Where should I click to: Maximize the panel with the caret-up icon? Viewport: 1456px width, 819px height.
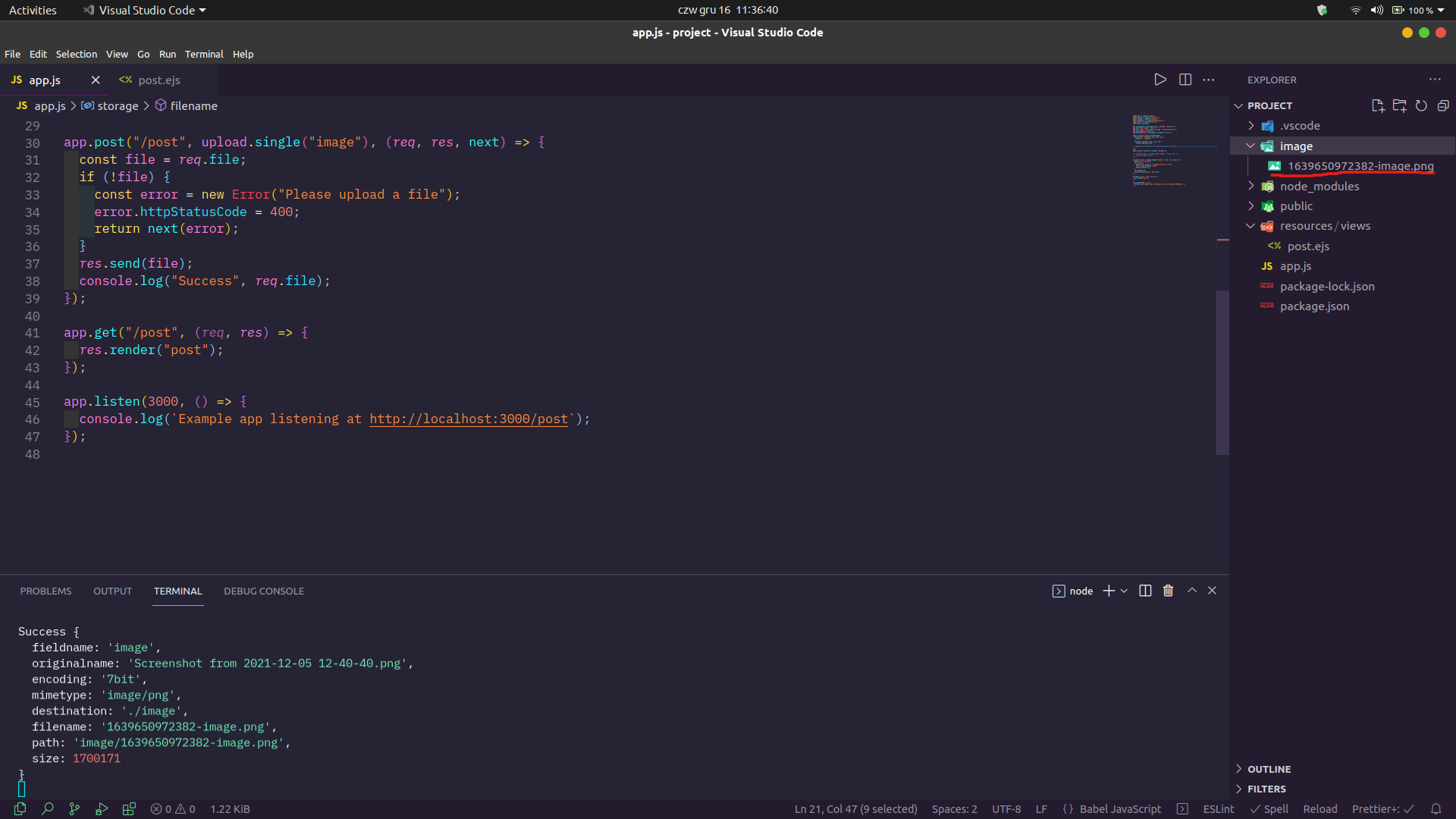[1192, 590]
